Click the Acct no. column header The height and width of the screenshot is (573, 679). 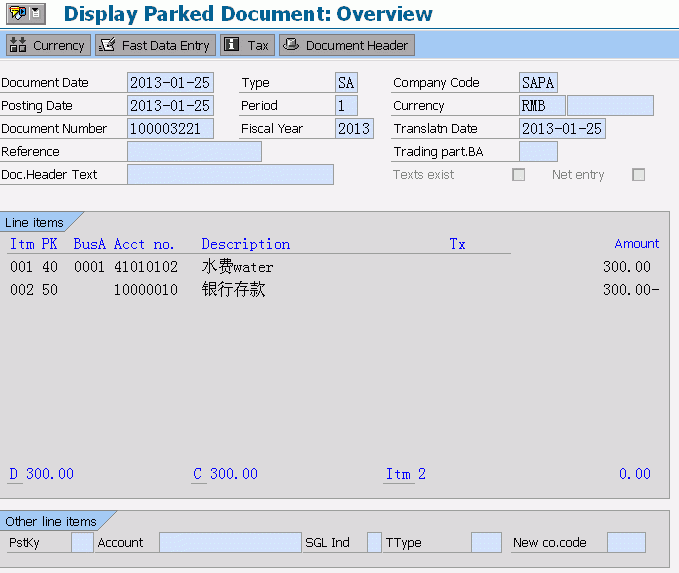(x=144, y=244)
